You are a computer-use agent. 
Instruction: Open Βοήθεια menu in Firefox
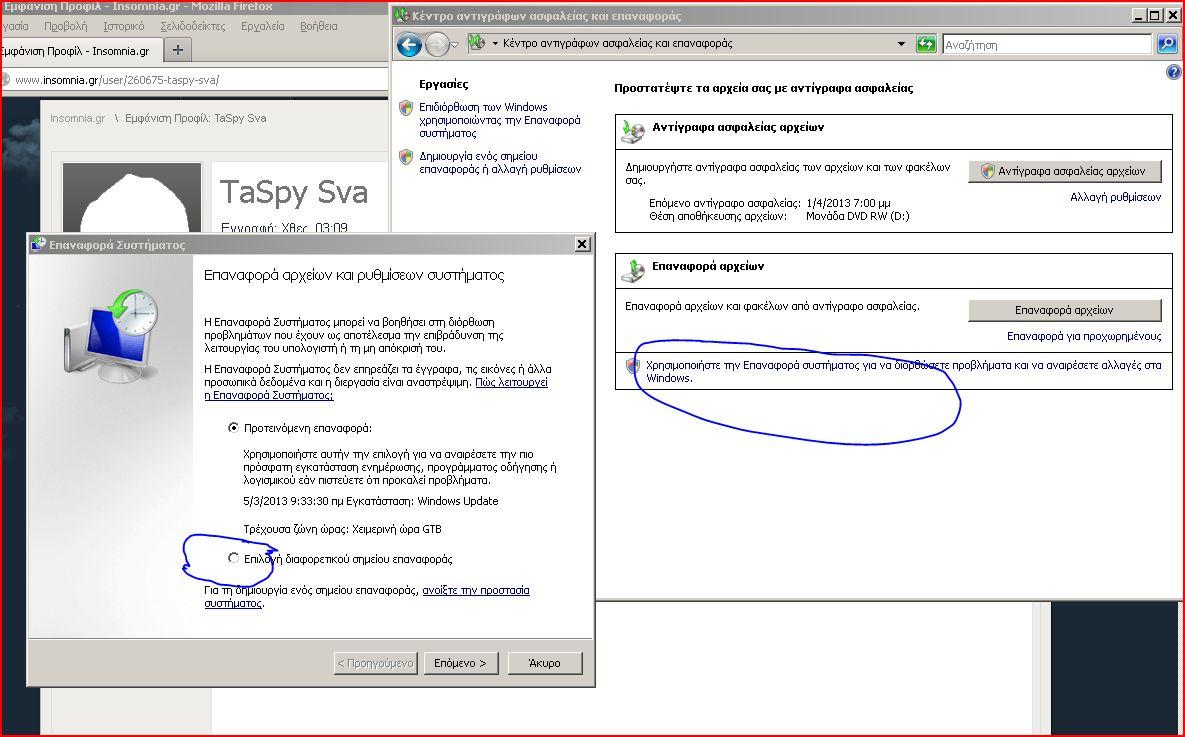point(318,26)
